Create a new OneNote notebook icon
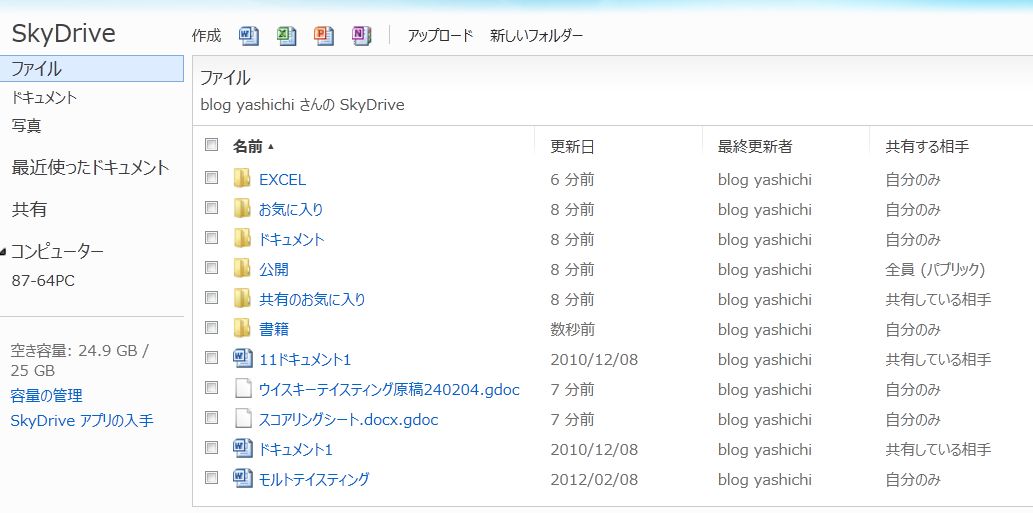1033x513 pixels. (362, 35)
